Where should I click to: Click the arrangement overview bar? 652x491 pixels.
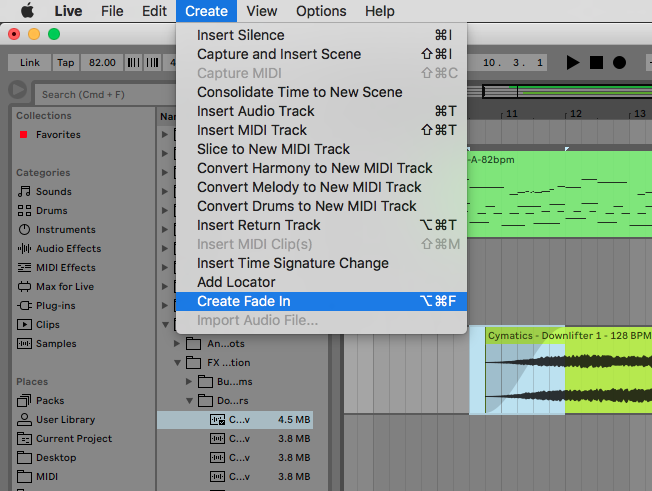[x=559, y=91]
